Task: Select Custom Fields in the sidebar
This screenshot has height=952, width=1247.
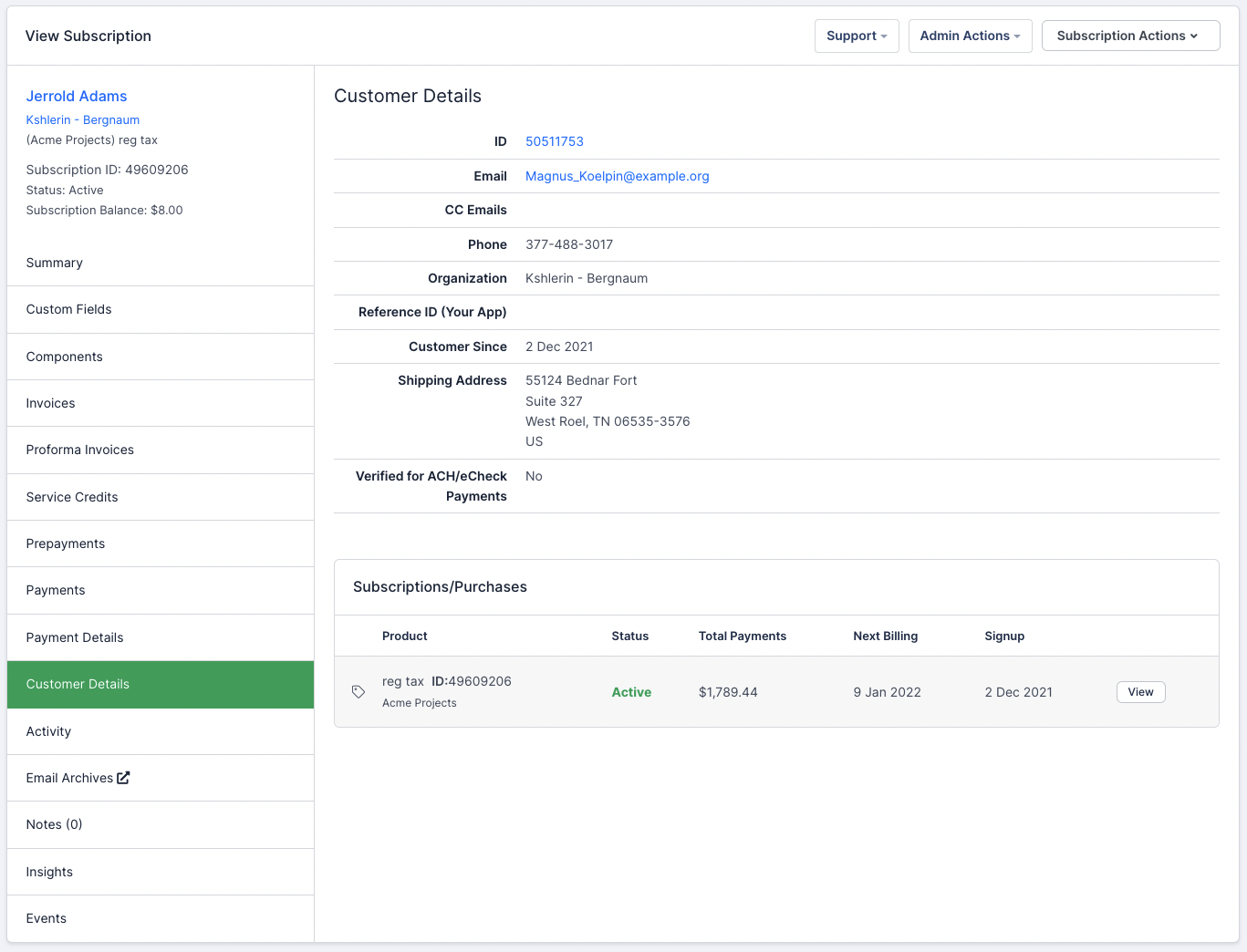Action: click(69, 309)
